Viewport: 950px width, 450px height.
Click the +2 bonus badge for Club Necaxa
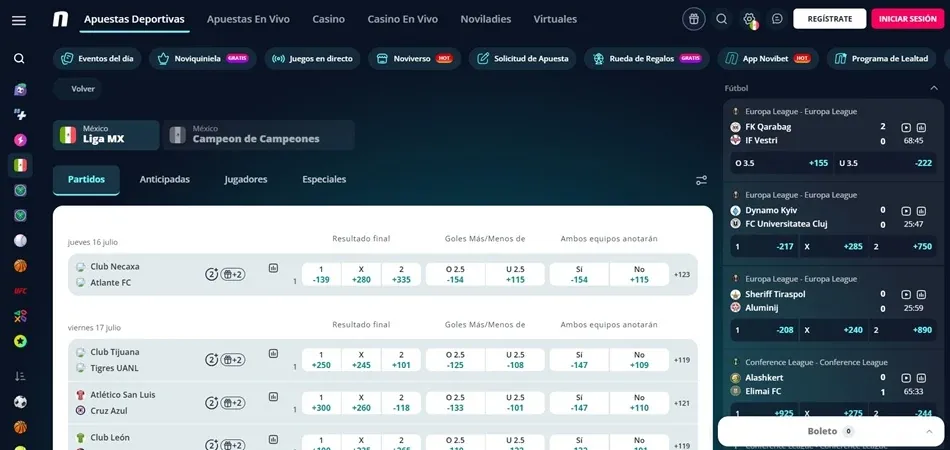[233, 274]
